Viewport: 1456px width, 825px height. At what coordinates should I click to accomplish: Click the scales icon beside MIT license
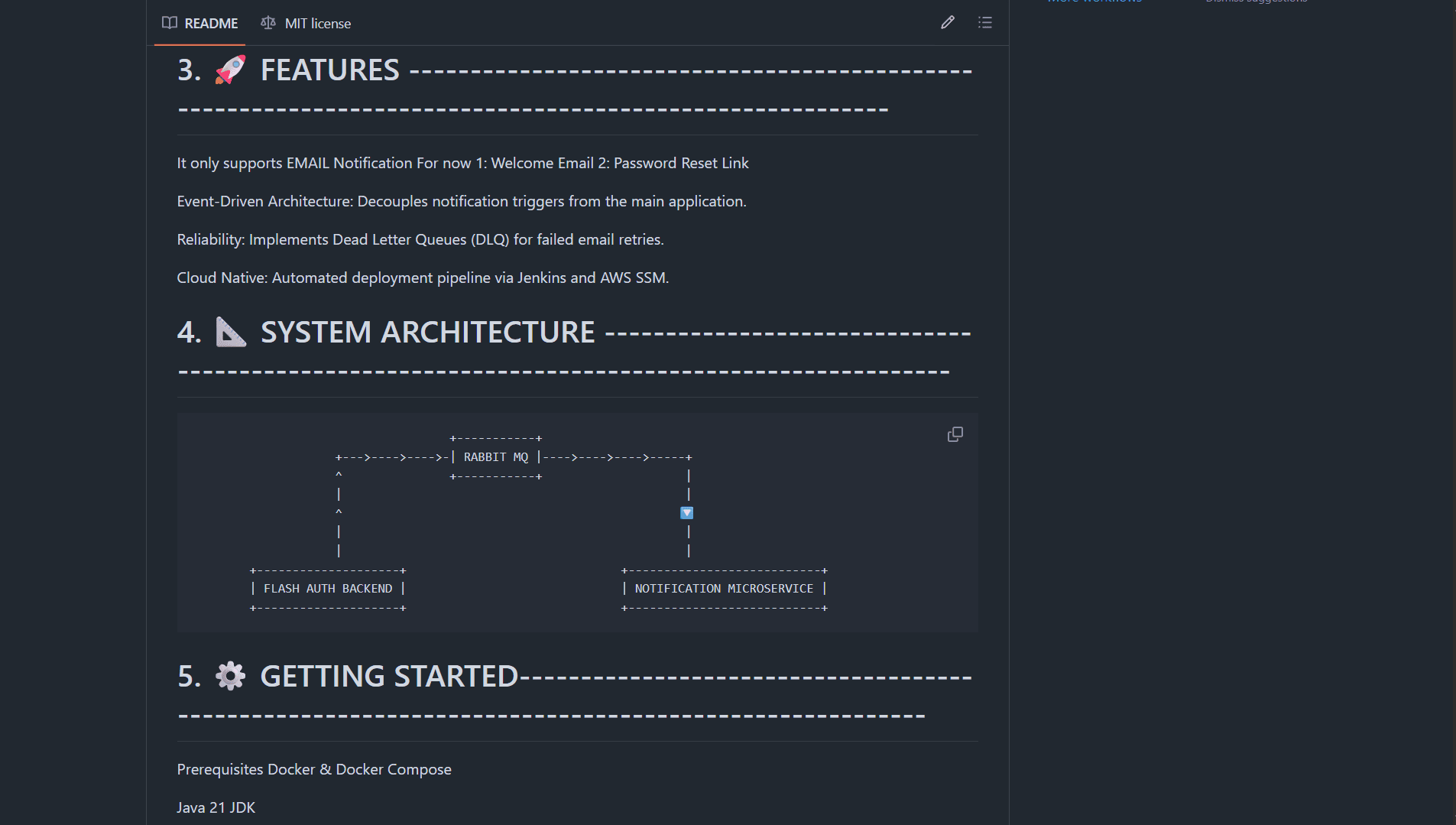point(268,23)
